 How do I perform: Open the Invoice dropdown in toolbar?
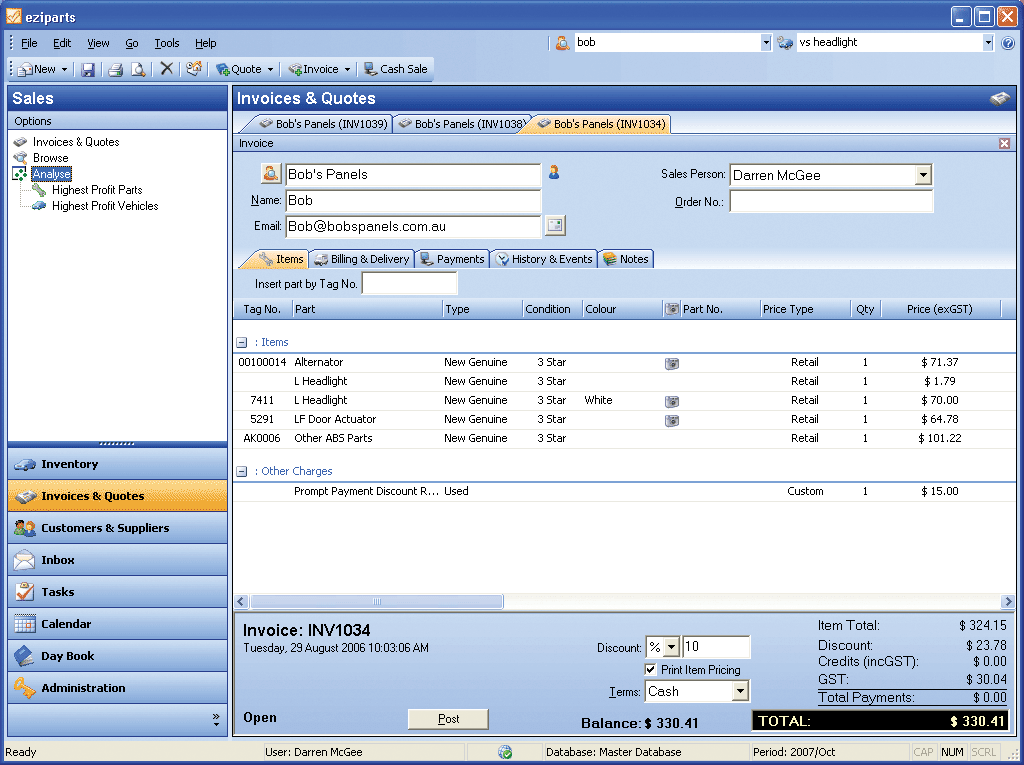point(347,69)
